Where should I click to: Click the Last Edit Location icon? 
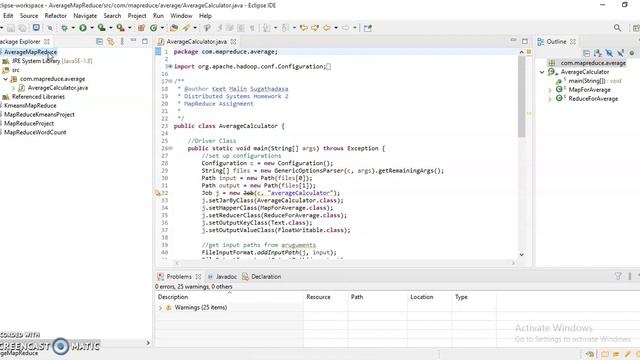[303, 28]
